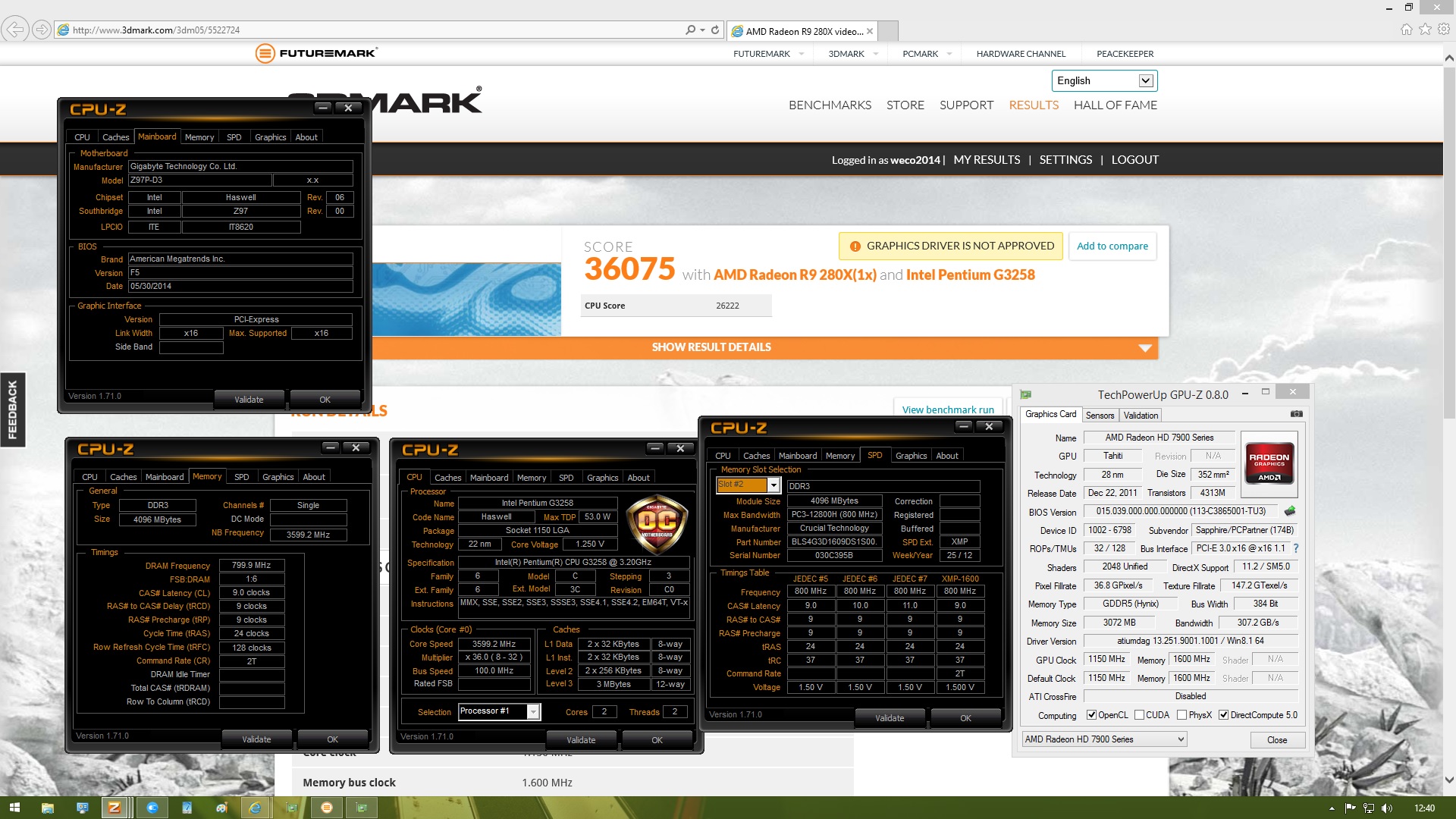This screenshot has height=819, width=1456.
Task: Click the address bar search magnifier icon
Action: pyautogui.click(x=690, y=30)
